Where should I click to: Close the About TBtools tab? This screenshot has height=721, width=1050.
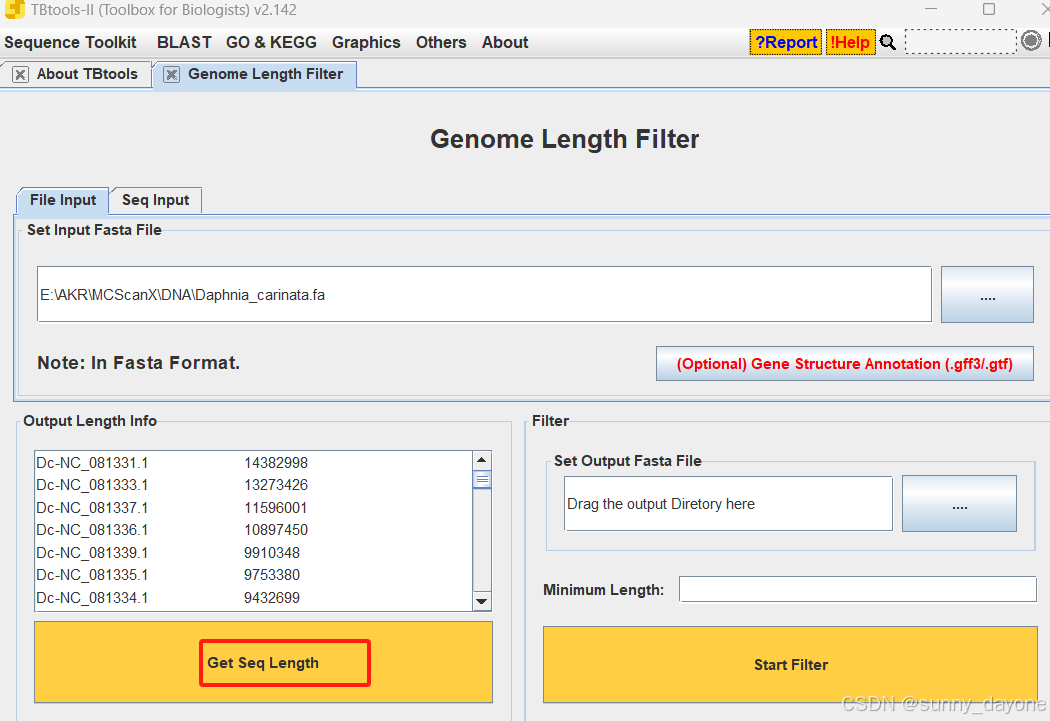click(21, 74)
